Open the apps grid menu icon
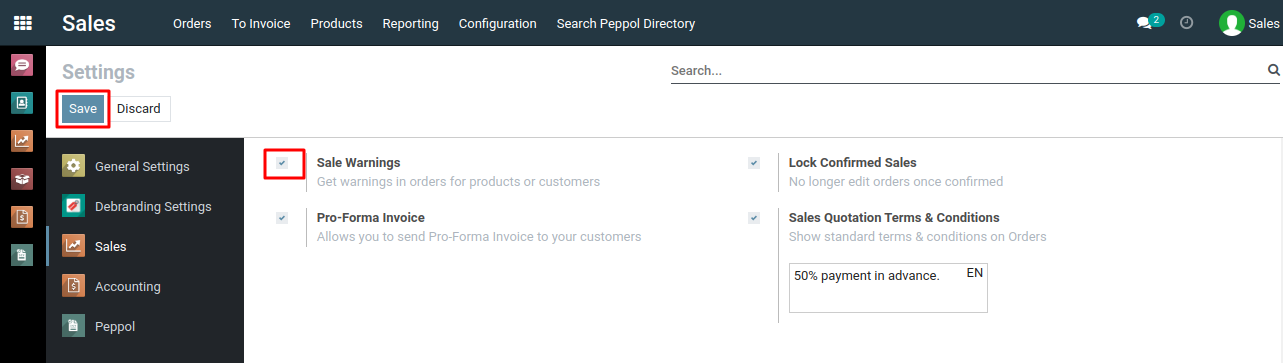This screenshot has width=1283, height=363. tap(22, 23)
